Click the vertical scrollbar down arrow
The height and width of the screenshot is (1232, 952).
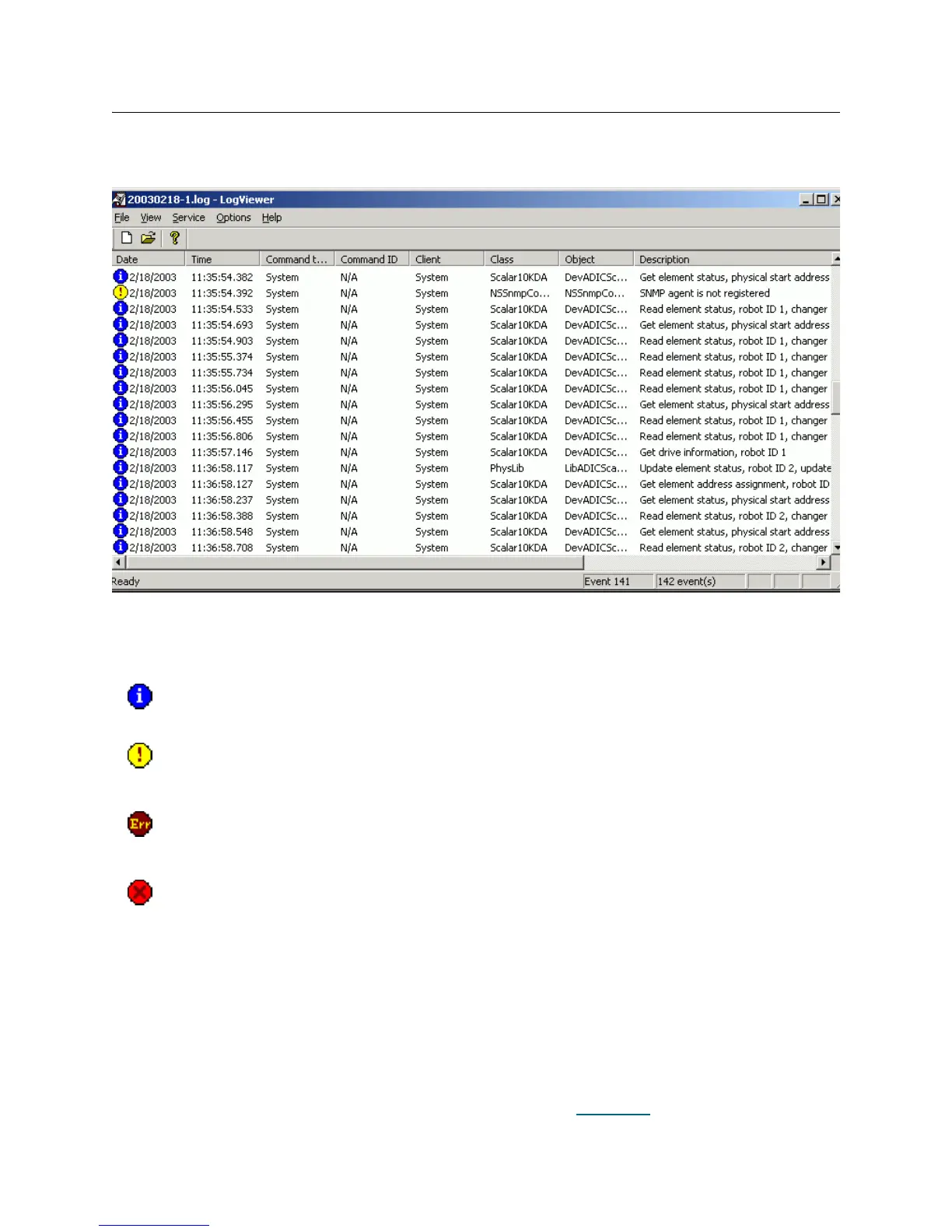[x=836, y=548]
